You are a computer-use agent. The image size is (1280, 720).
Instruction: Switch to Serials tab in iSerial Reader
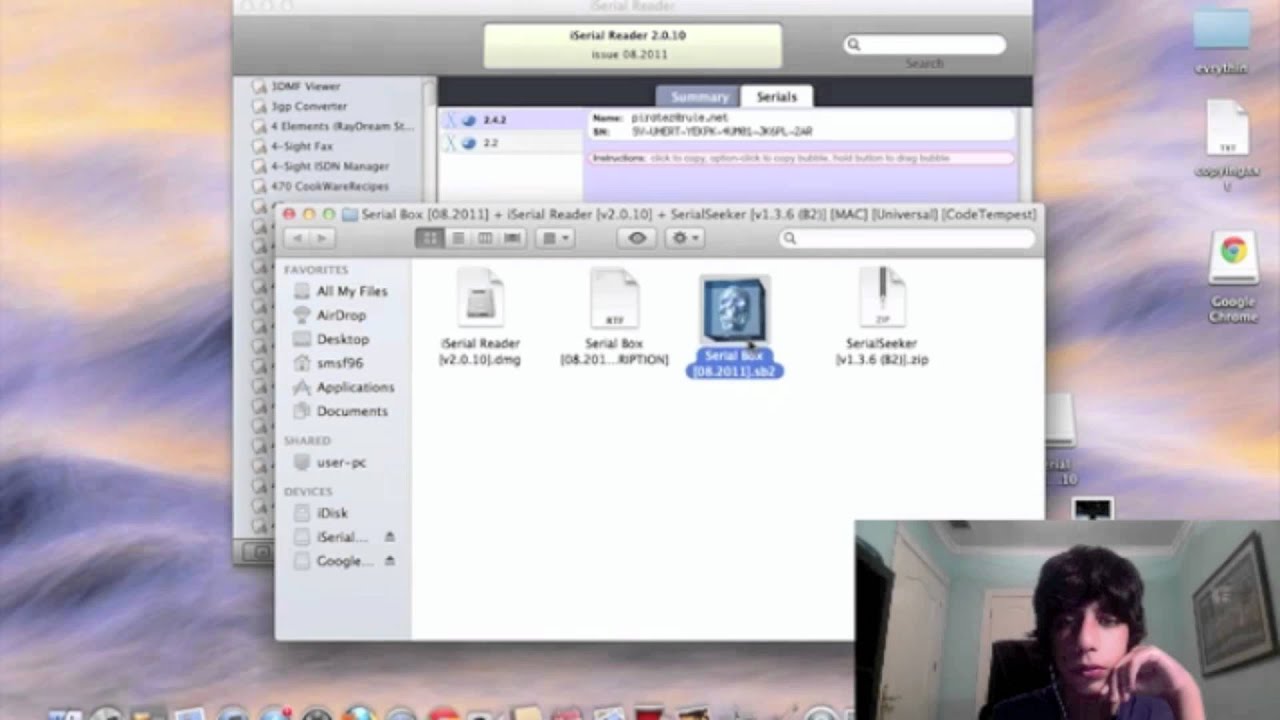point(777,97)
